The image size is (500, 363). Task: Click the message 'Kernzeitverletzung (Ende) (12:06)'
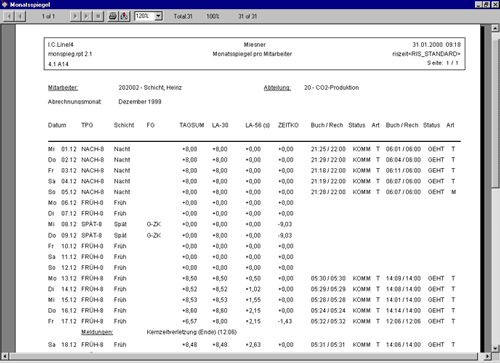click(x=192, y=332)
